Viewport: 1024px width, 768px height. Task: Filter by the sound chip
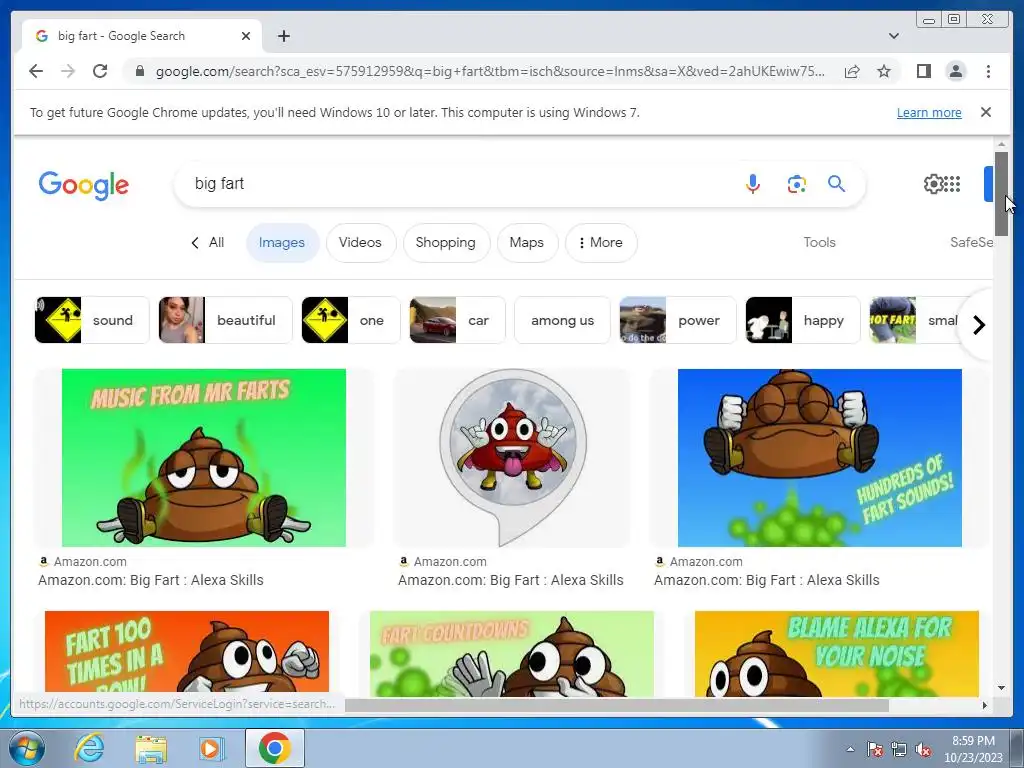click(x=92, y=320)
